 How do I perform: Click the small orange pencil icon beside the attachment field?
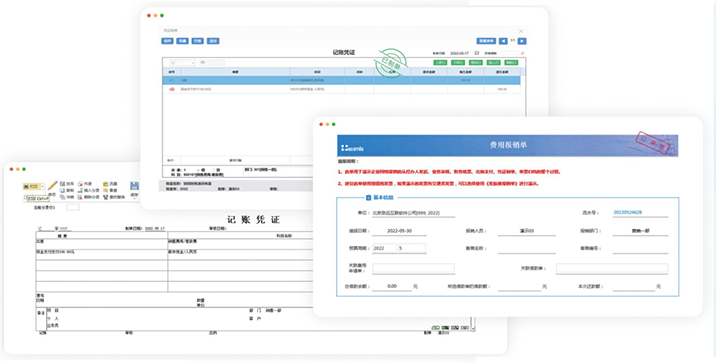tap(523, 53)
